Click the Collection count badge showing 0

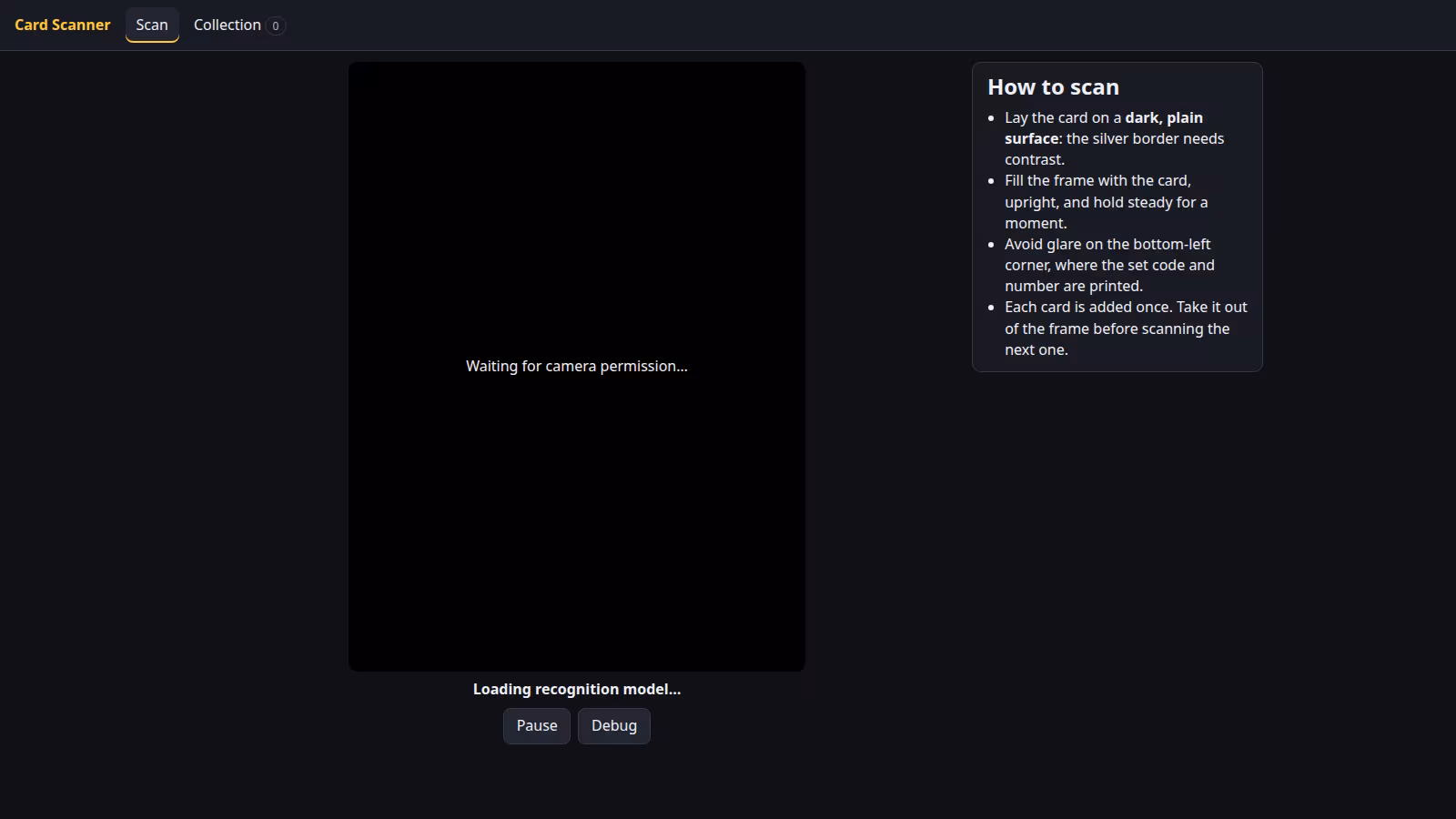276,25
